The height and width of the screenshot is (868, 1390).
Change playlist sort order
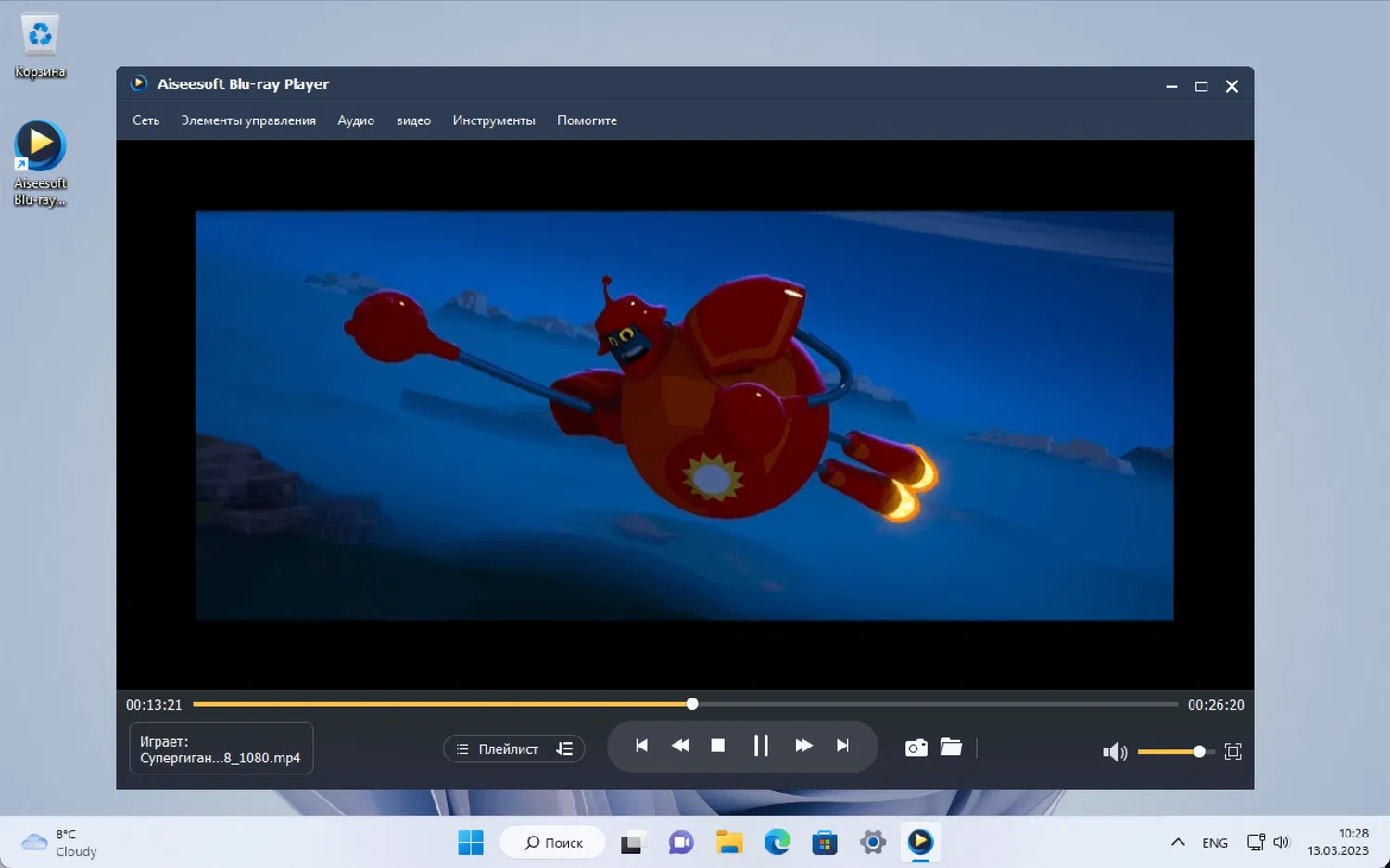click(x=565, y=748)
